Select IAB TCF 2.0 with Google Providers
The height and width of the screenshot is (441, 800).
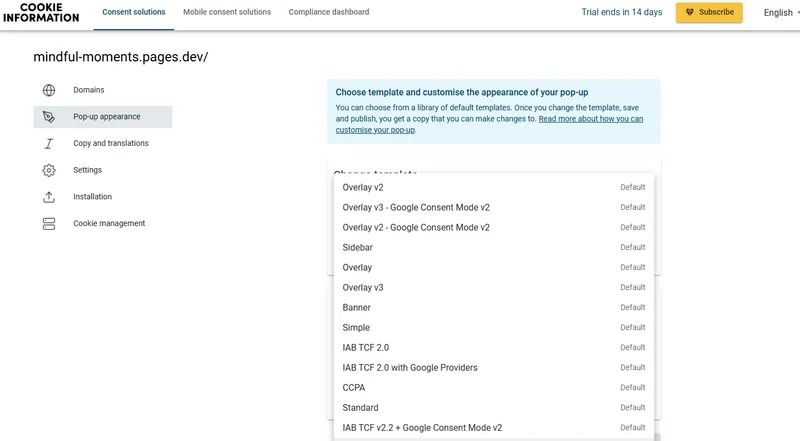494,368
